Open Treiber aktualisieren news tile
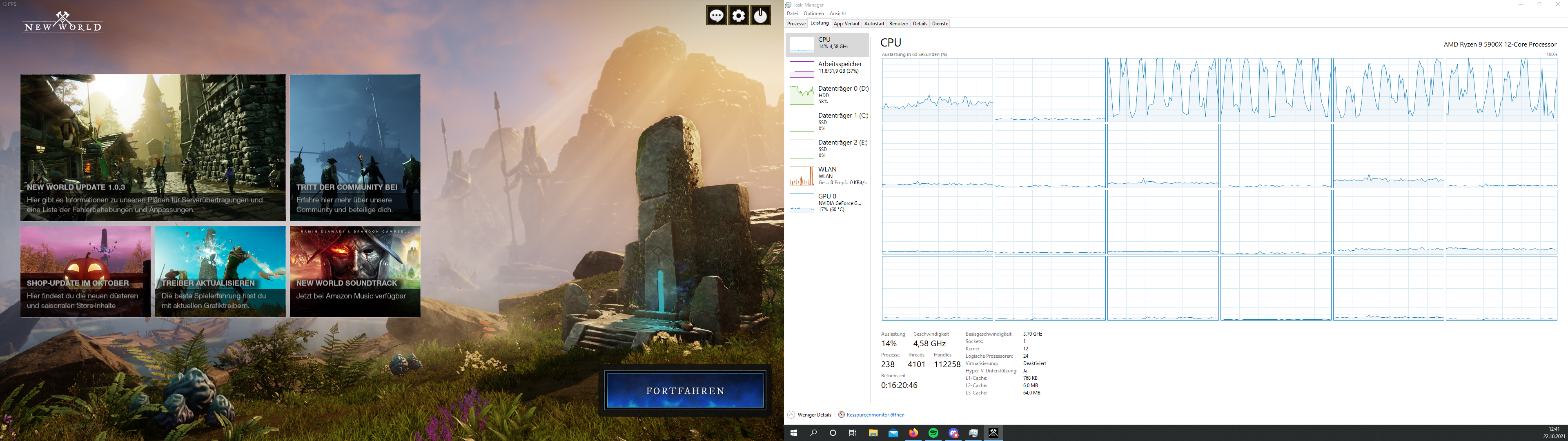Screen dimensions: 1568x441 [x=220, y=271]
